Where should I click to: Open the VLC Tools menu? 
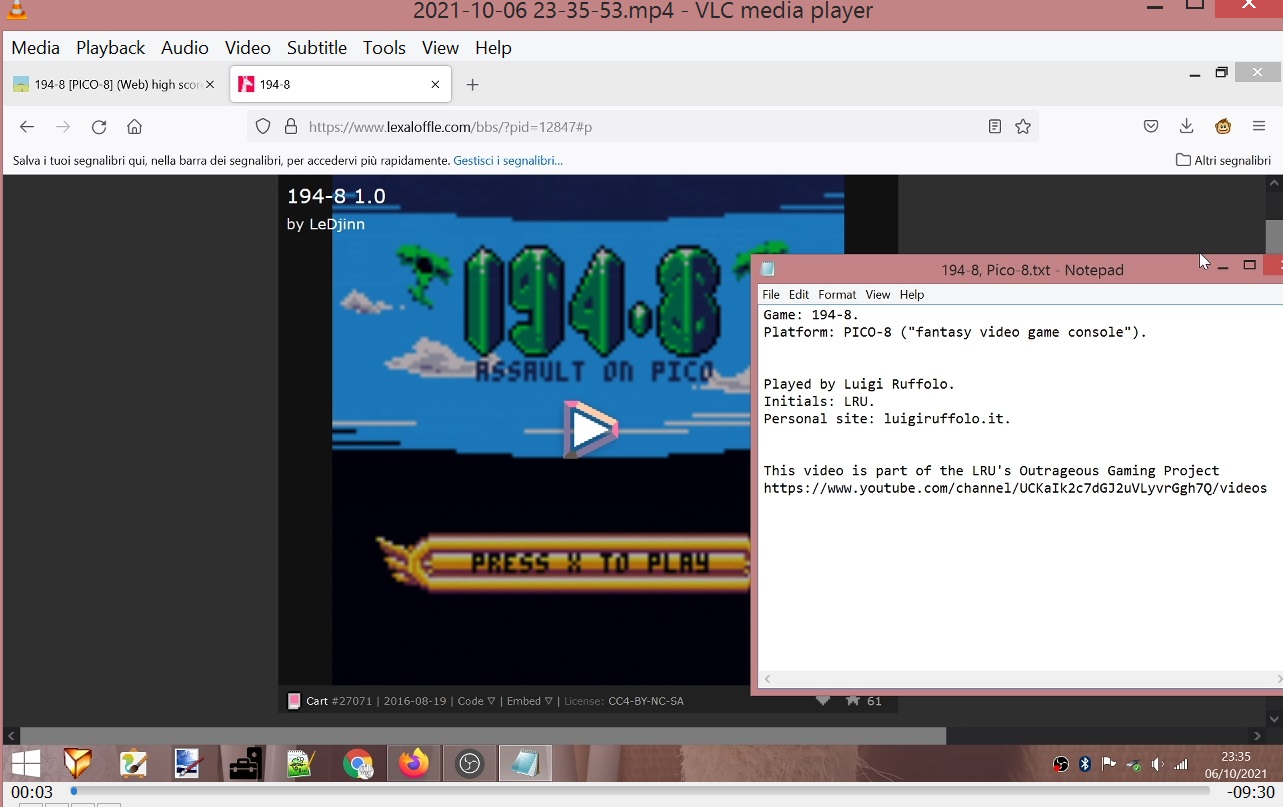(384, 47)
